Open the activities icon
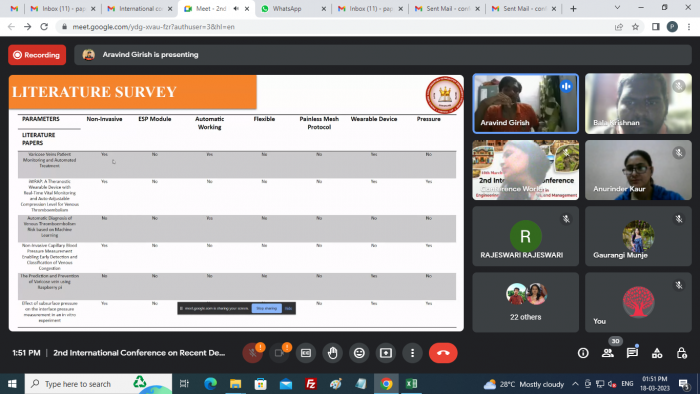The height and width of the screenshot is (394, 700). coord(657,353)
